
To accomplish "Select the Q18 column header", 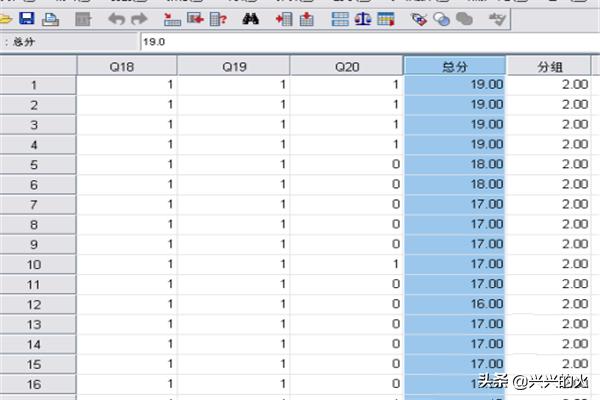I will 127,65.
